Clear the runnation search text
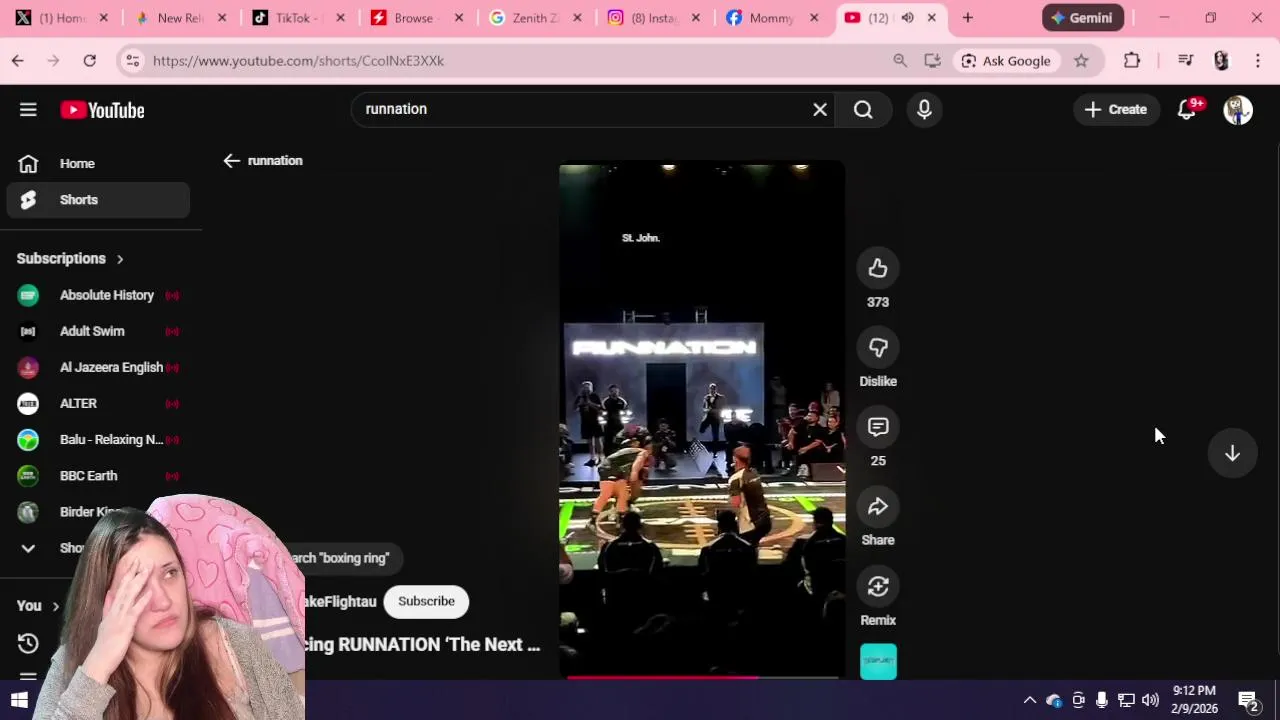 [820, 109]
